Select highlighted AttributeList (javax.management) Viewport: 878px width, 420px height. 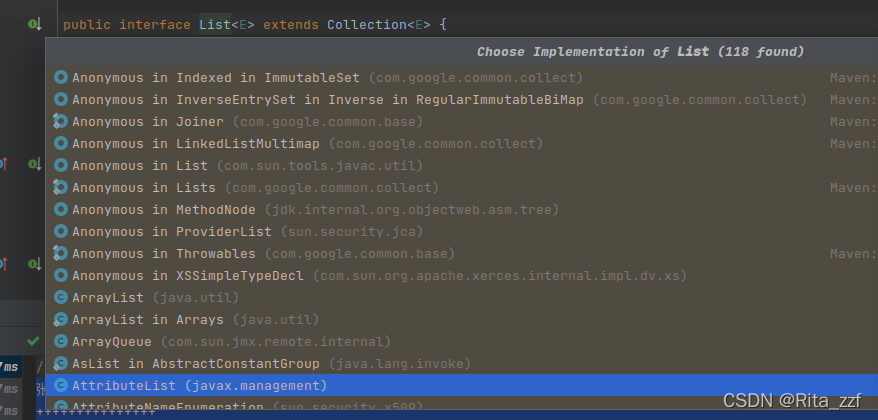tap(461, 386)
